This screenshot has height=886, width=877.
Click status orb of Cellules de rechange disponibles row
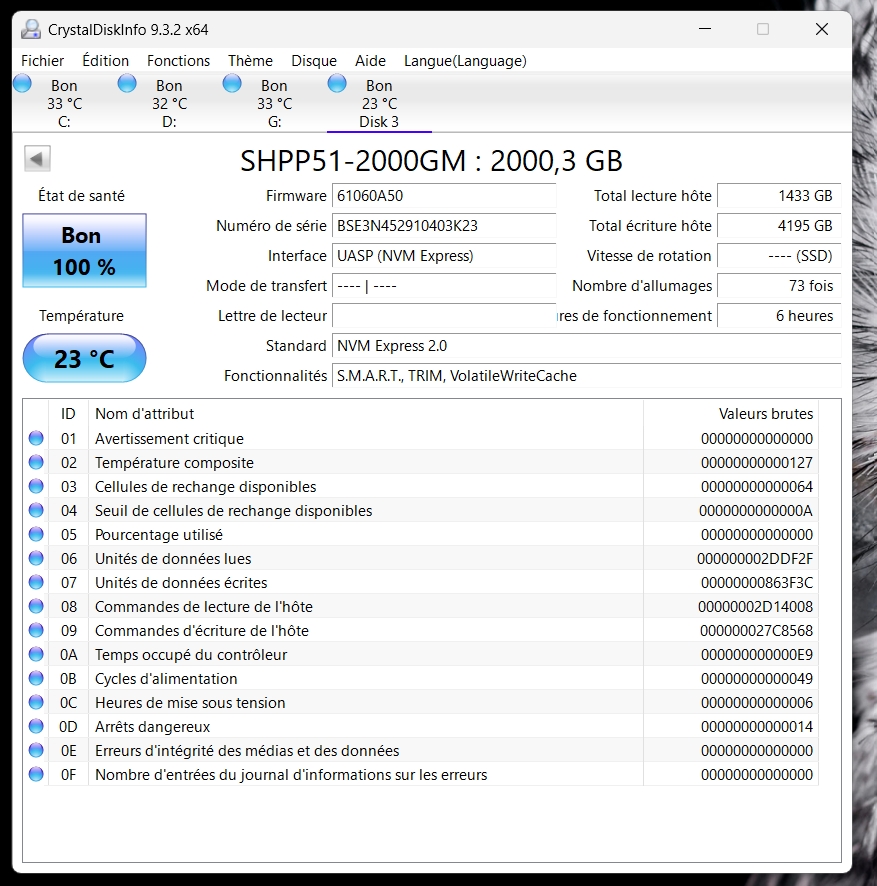coord(36,486)
